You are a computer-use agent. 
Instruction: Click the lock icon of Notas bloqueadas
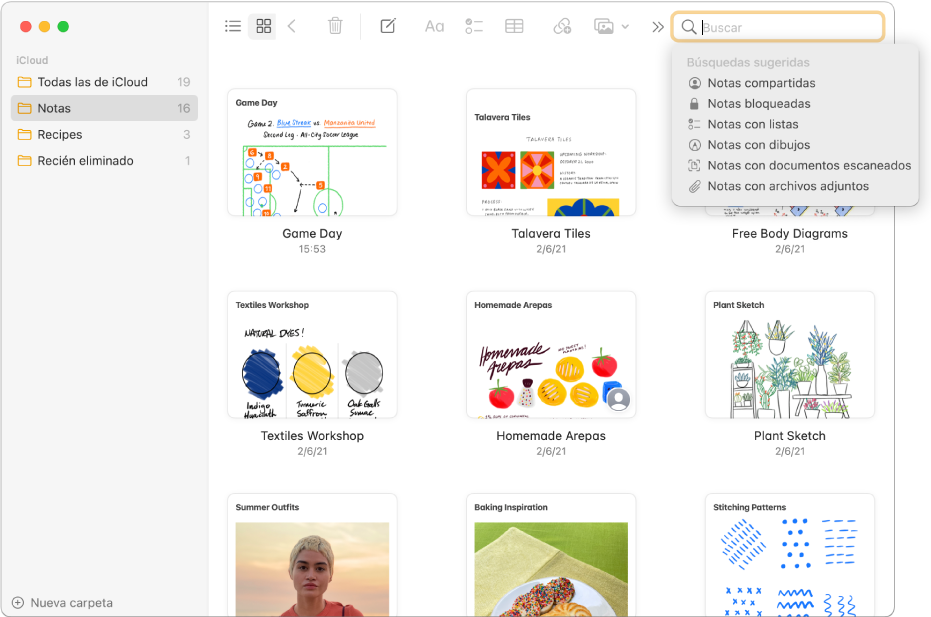[x=694, y=104]
